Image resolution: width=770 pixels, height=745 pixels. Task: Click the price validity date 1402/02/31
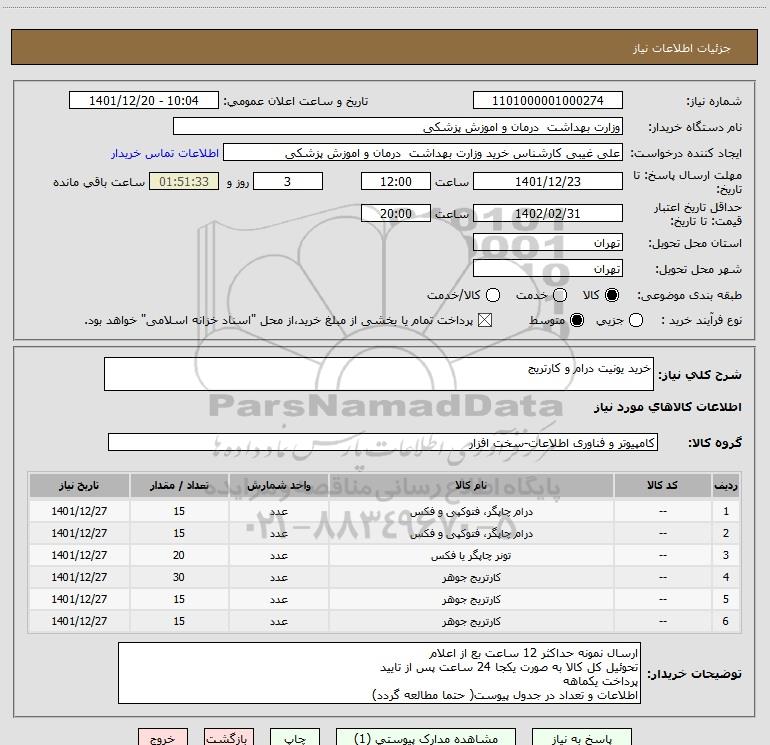548,213
